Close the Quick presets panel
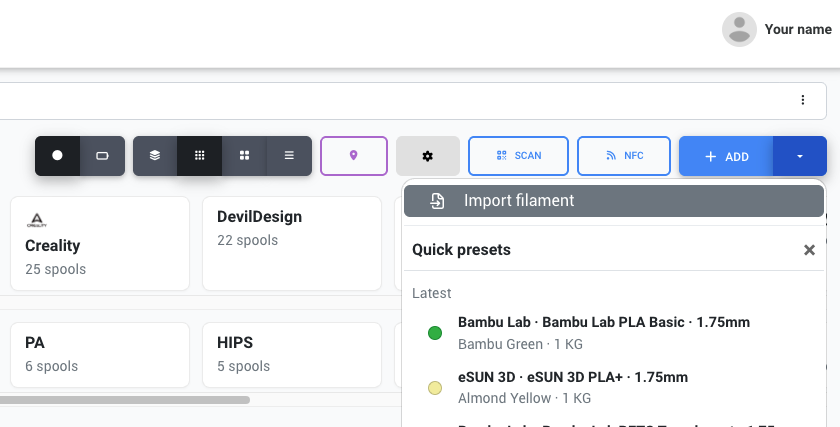 [x=809, y=250]
